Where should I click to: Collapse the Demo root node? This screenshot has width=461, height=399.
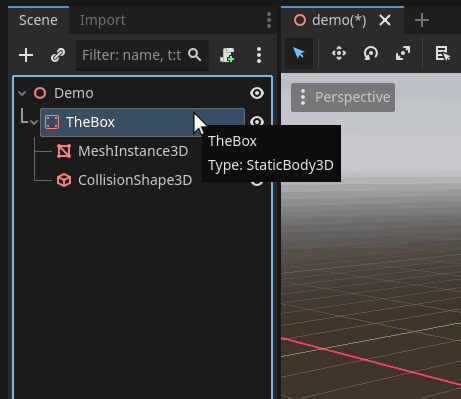pos(22,93)
